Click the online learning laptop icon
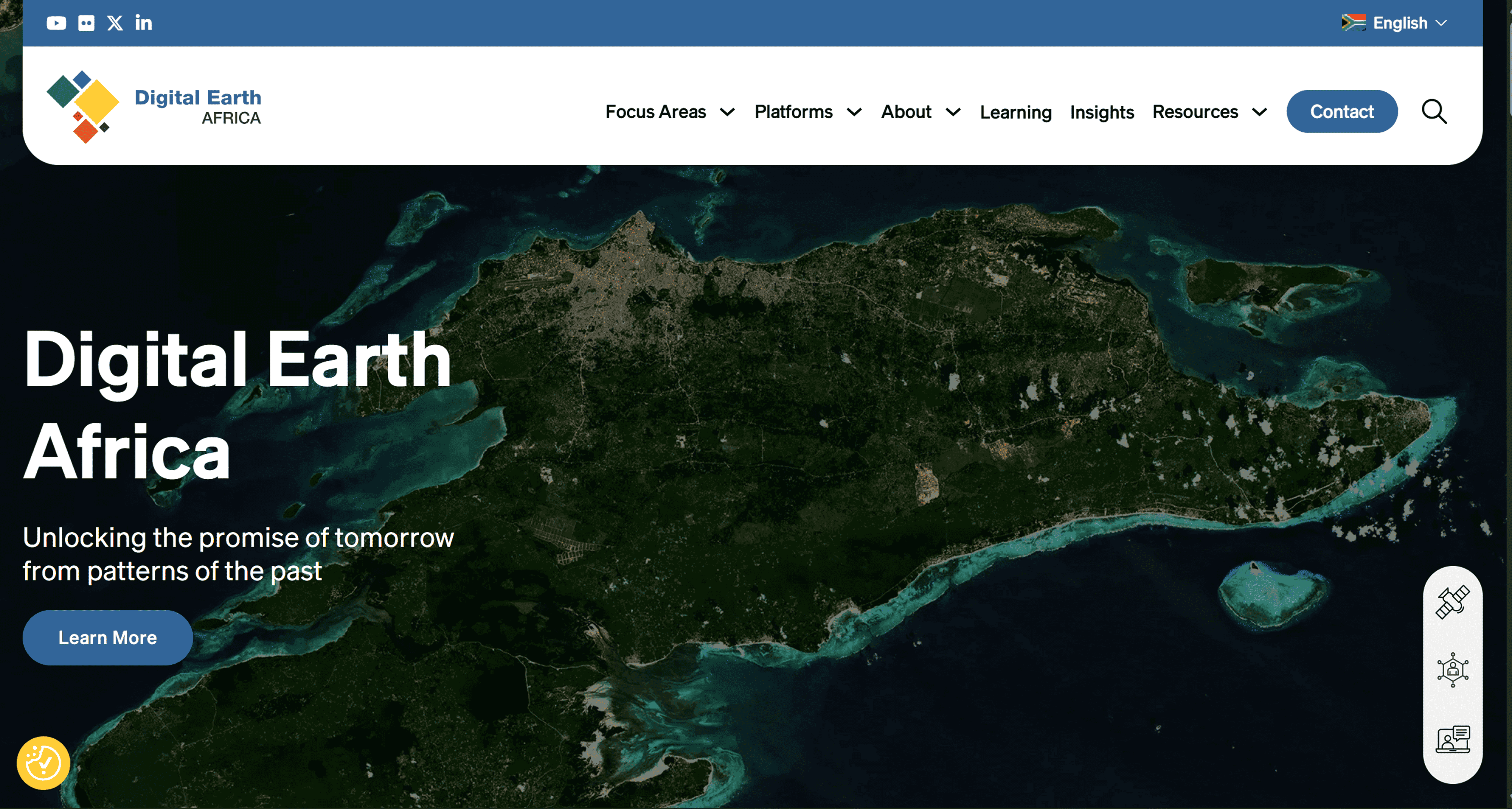This screenshot has height=809, width=1512. coord(1453,739)
